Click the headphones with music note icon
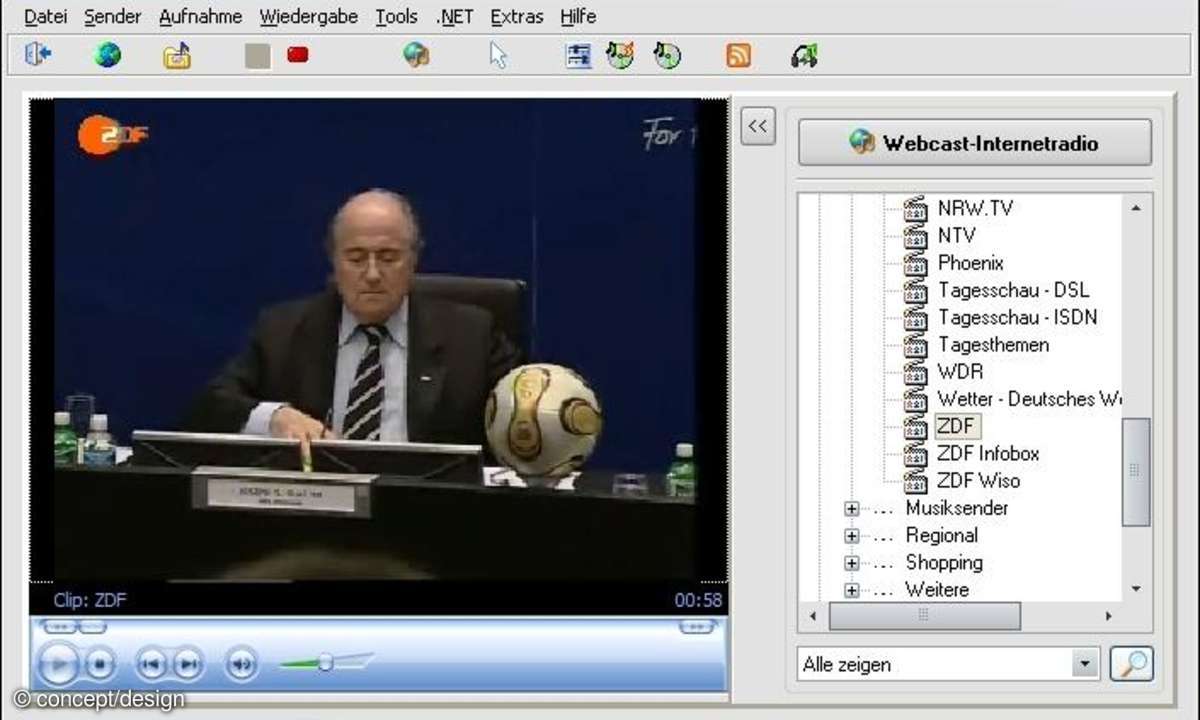Viewport: 1200px width, 720px height. point(804,56)
